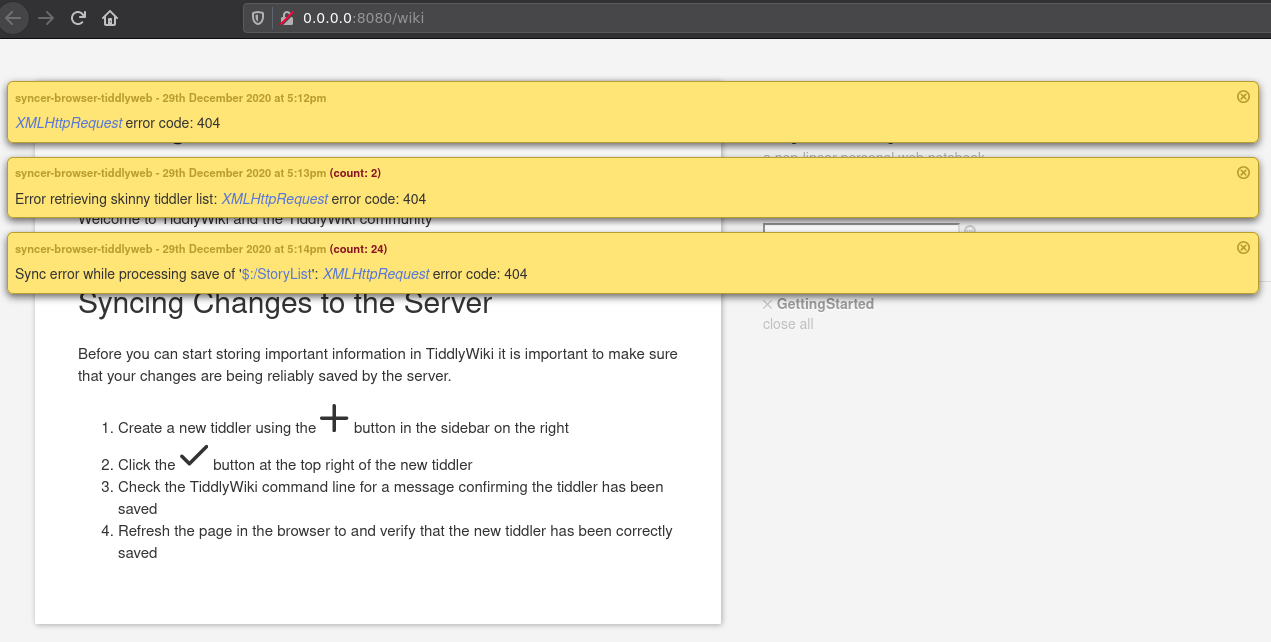This screenshot has height=642, width=1271.
Task: Dismiss the StoryList sync error alert
Action: (x=1243, y=247)
